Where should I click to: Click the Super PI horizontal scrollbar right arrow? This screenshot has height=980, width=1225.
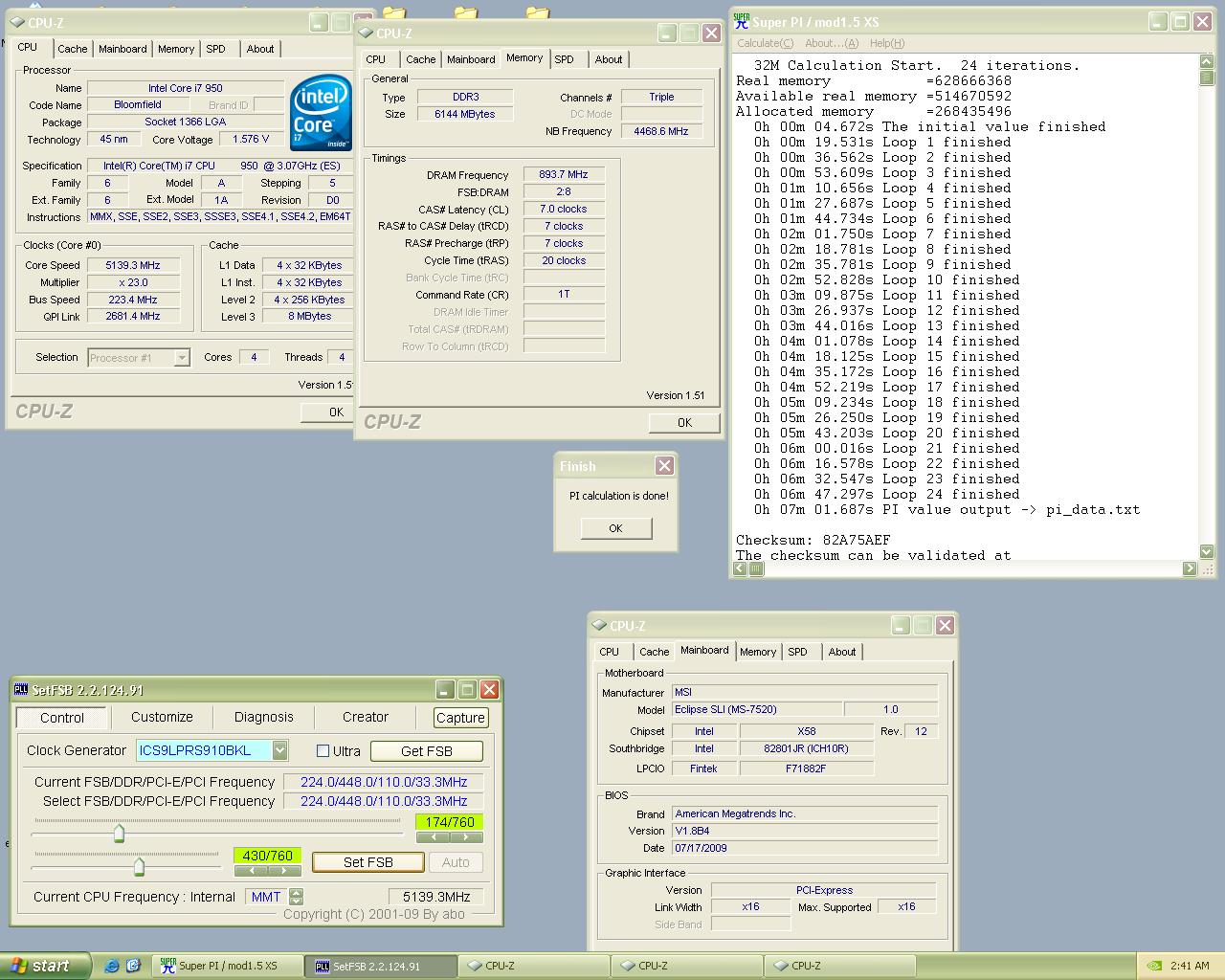point(1190,568)
